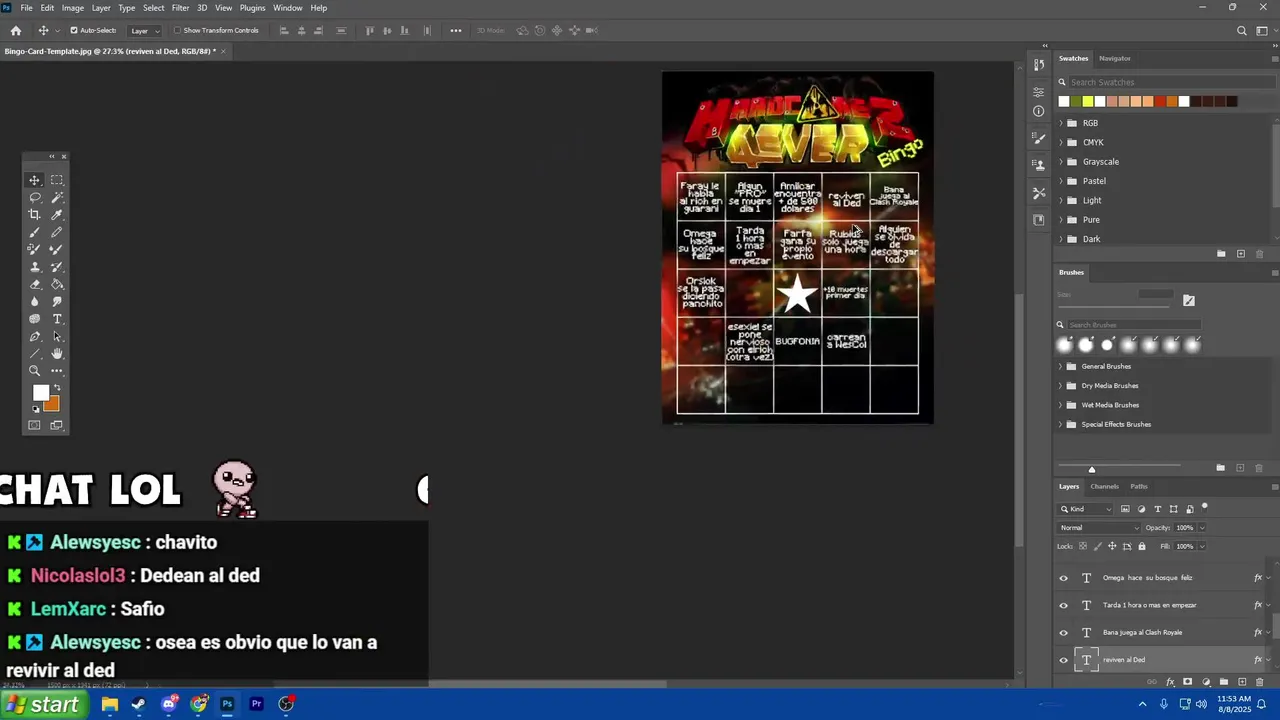Open the Normal blend mode dropdown

[1098, 528]
